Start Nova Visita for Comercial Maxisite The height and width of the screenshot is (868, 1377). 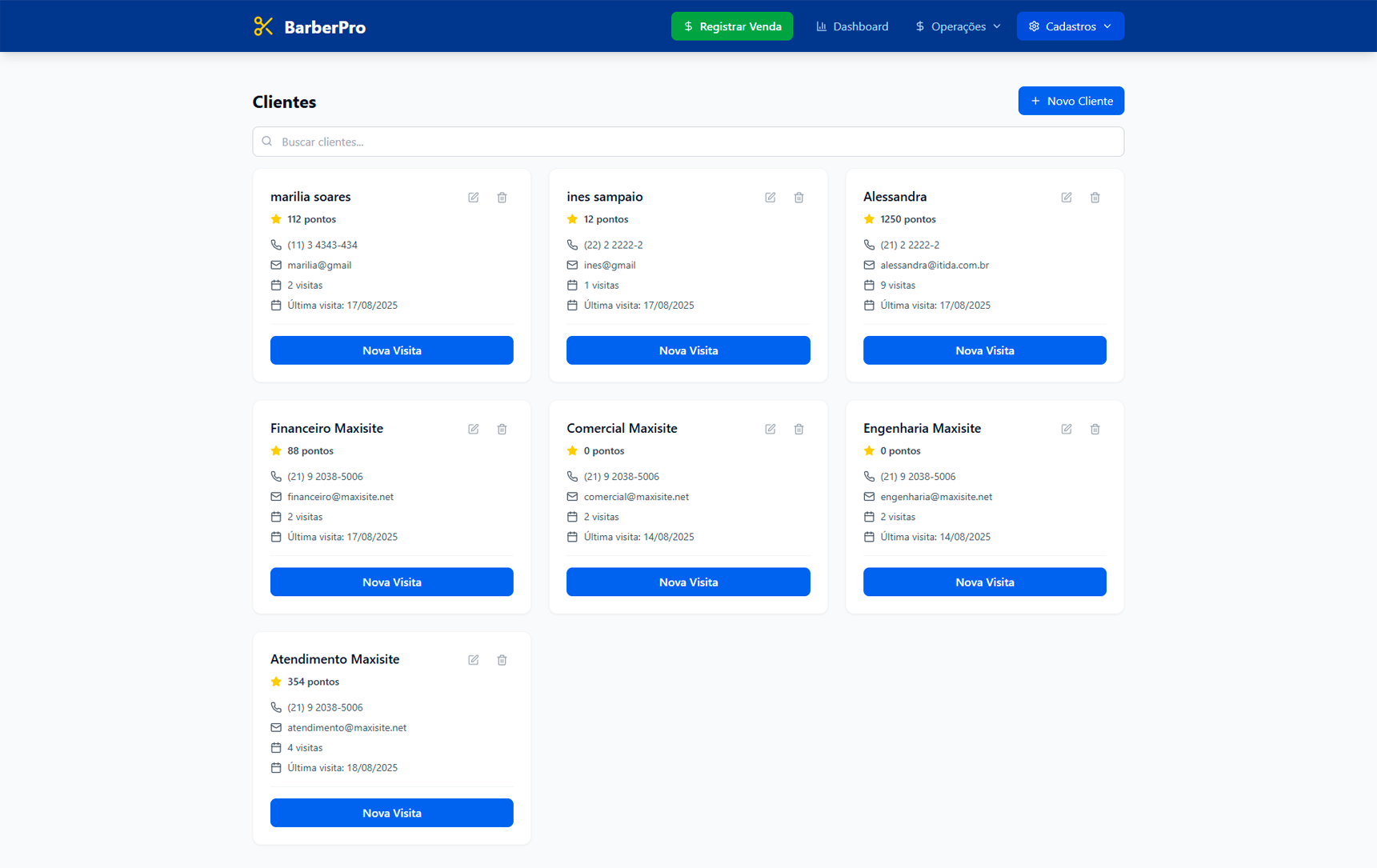tap(687, 582)
